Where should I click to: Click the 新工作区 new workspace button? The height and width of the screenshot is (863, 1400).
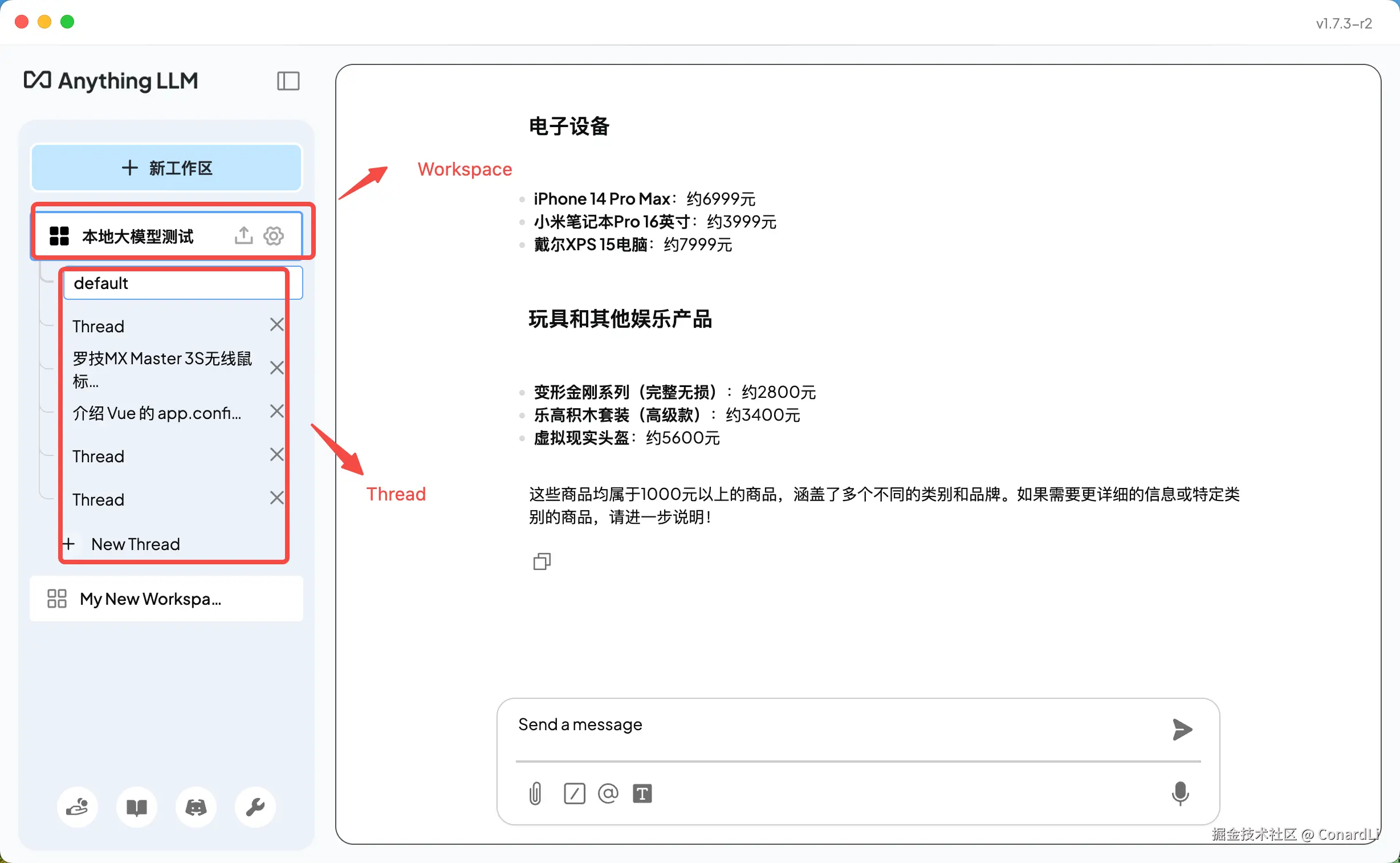point(166,168)
